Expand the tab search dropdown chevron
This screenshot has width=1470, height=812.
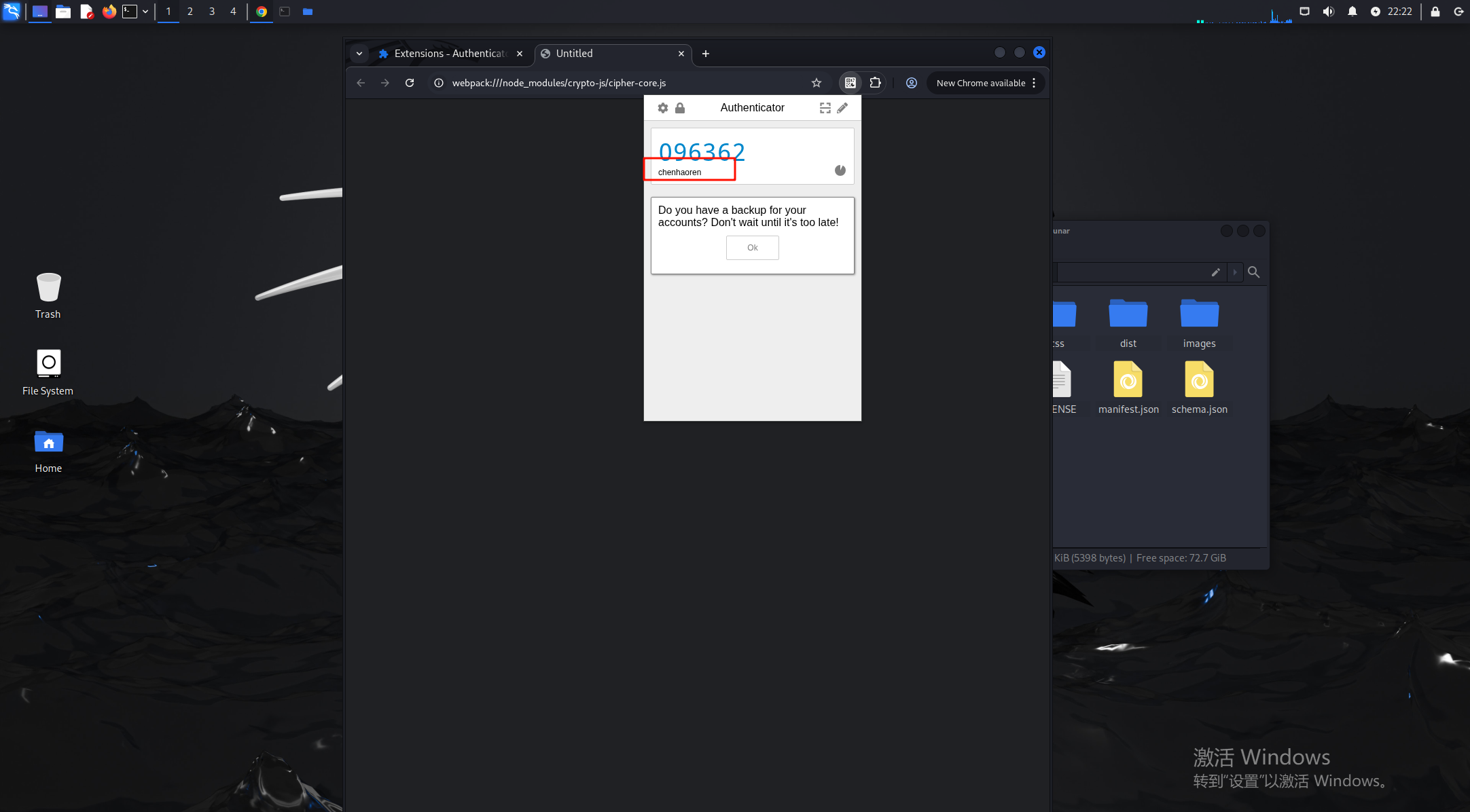tap(359, 54)
